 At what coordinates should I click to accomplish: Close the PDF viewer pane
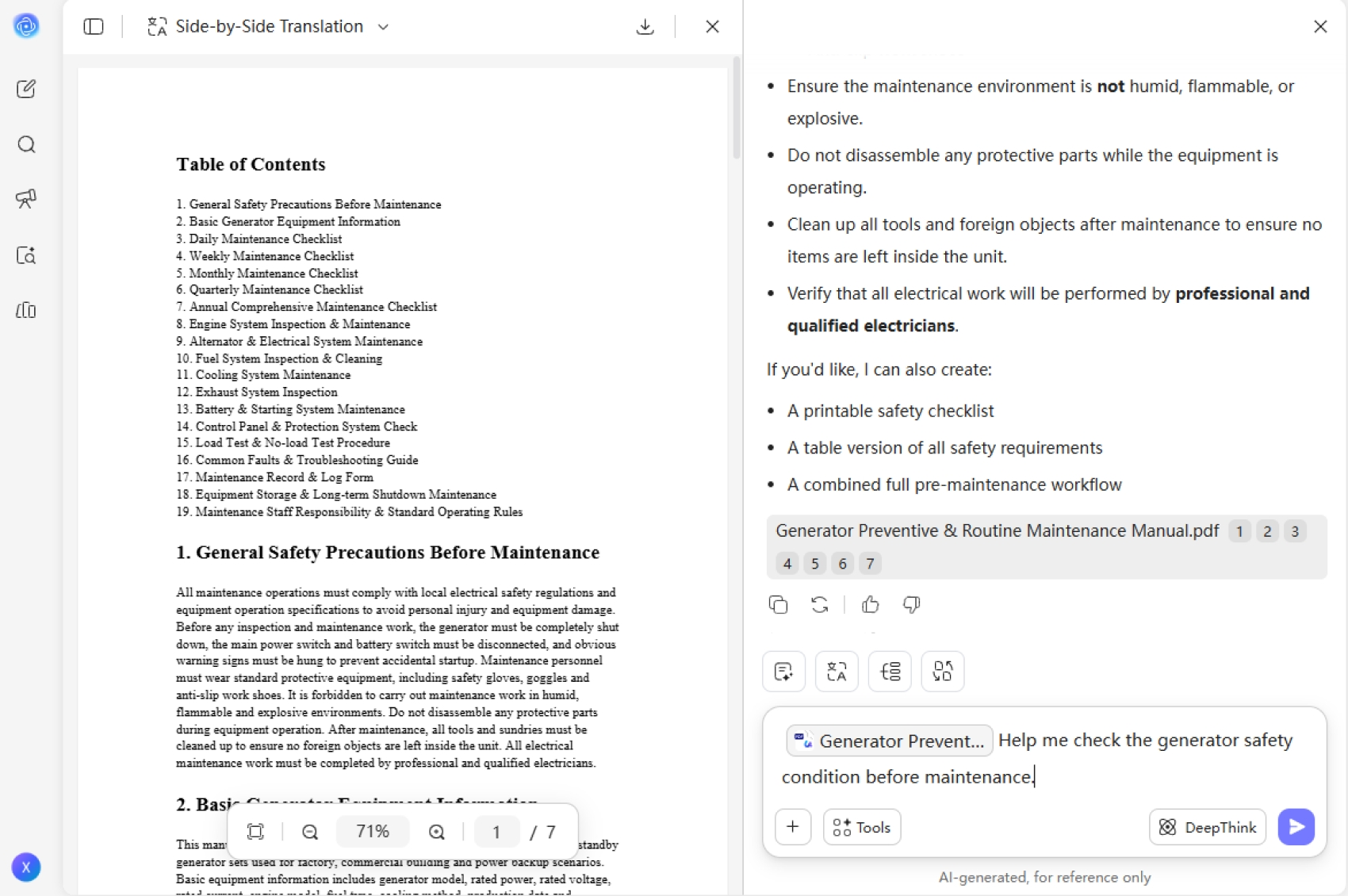tap(712, 26)
